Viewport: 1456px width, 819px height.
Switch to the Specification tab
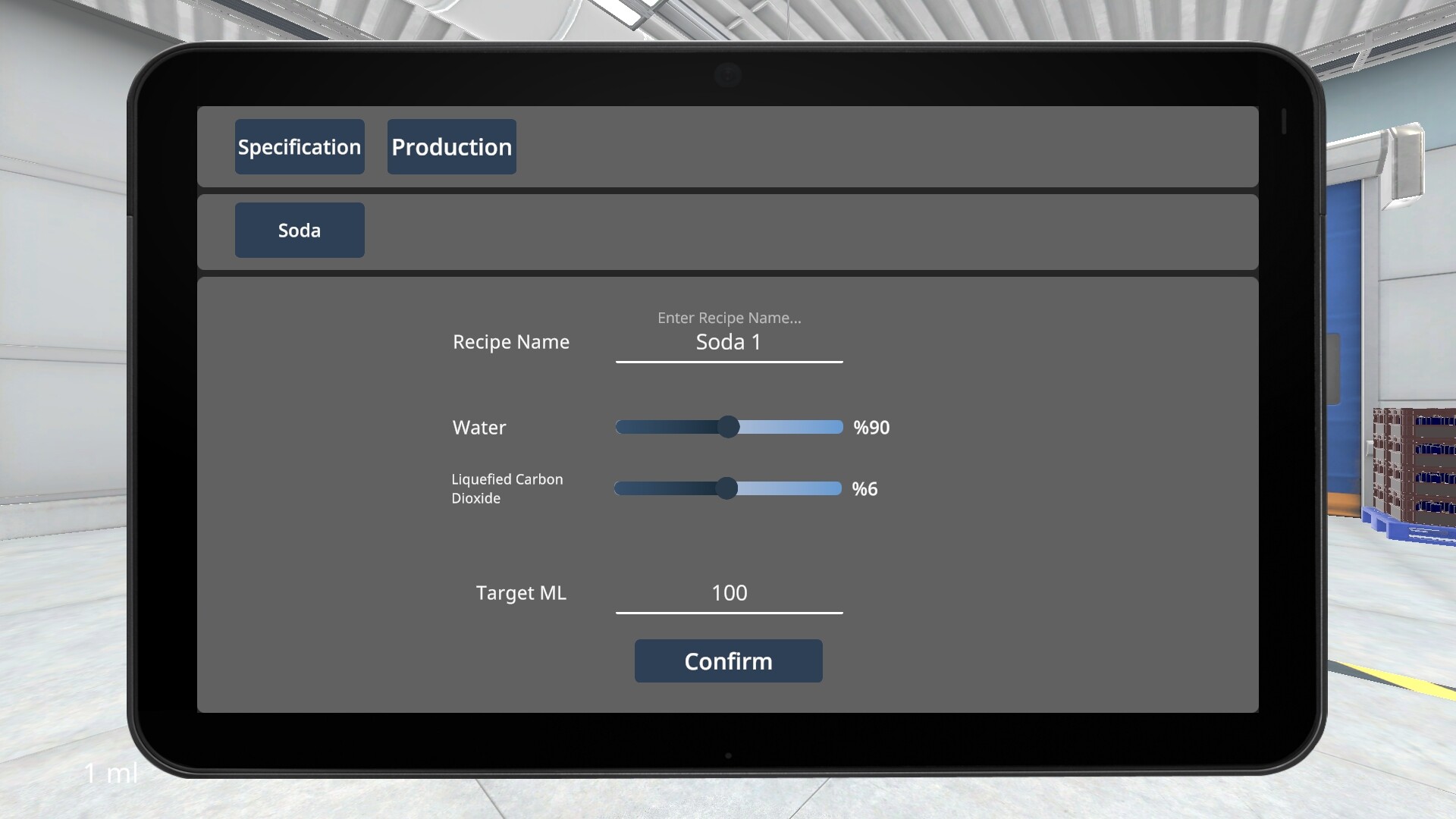299,146
